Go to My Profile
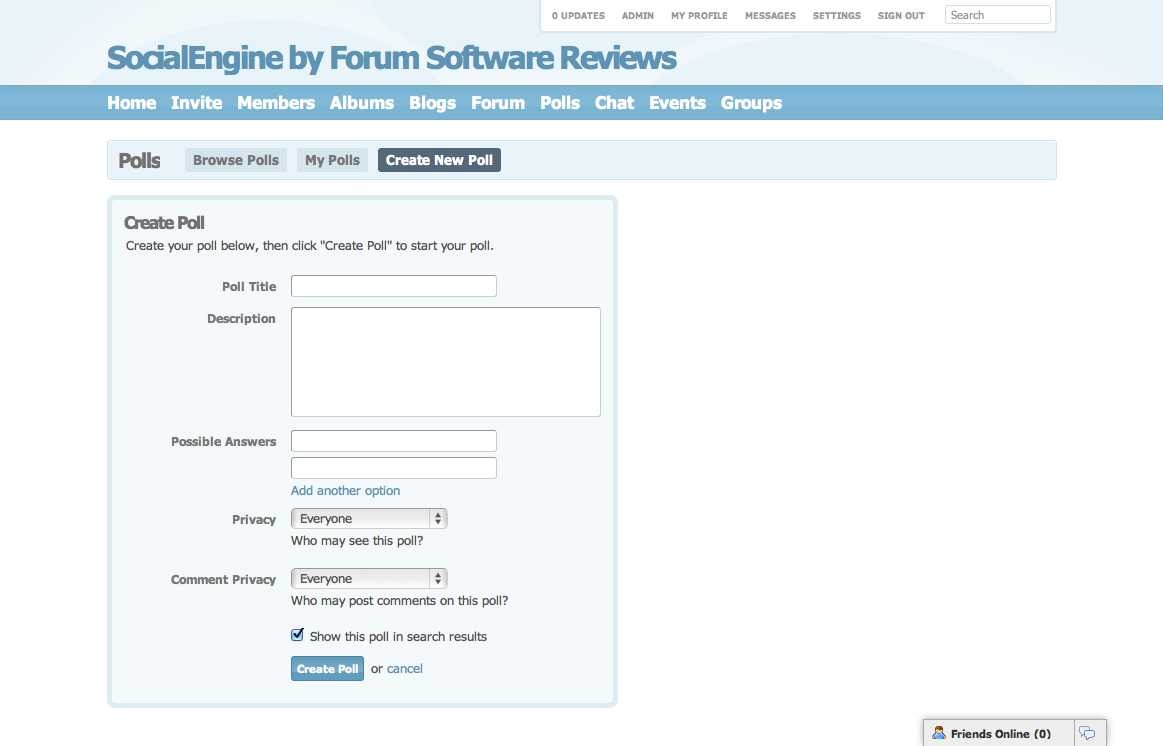The height and width of the screenshot is (746, 1163). [x=699, y=16]
